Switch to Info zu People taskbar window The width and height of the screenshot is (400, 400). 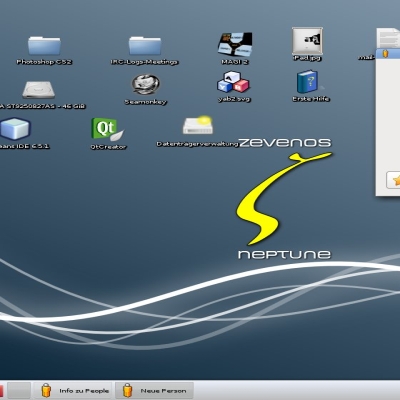[73, 391]
